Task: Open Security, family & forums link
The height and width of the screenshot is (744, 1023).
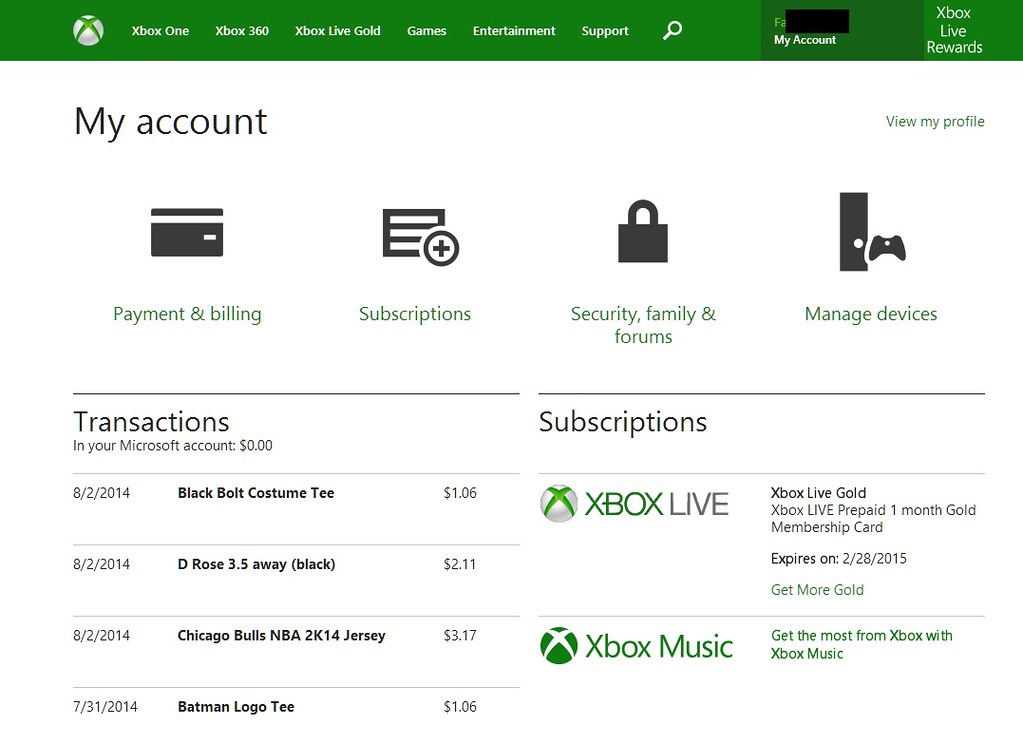Action: click(x=643, y=325)
